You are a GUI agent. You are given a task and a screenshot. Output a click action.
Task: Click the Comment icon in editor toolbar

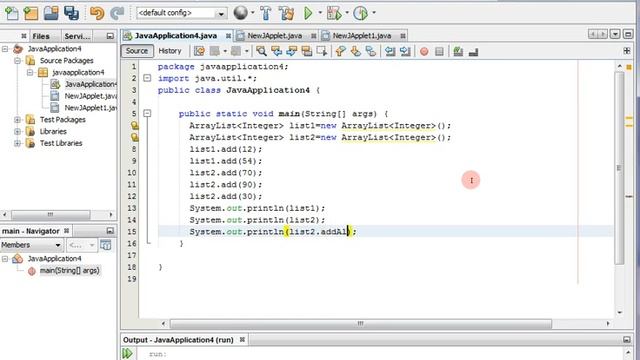click(458, 51)
